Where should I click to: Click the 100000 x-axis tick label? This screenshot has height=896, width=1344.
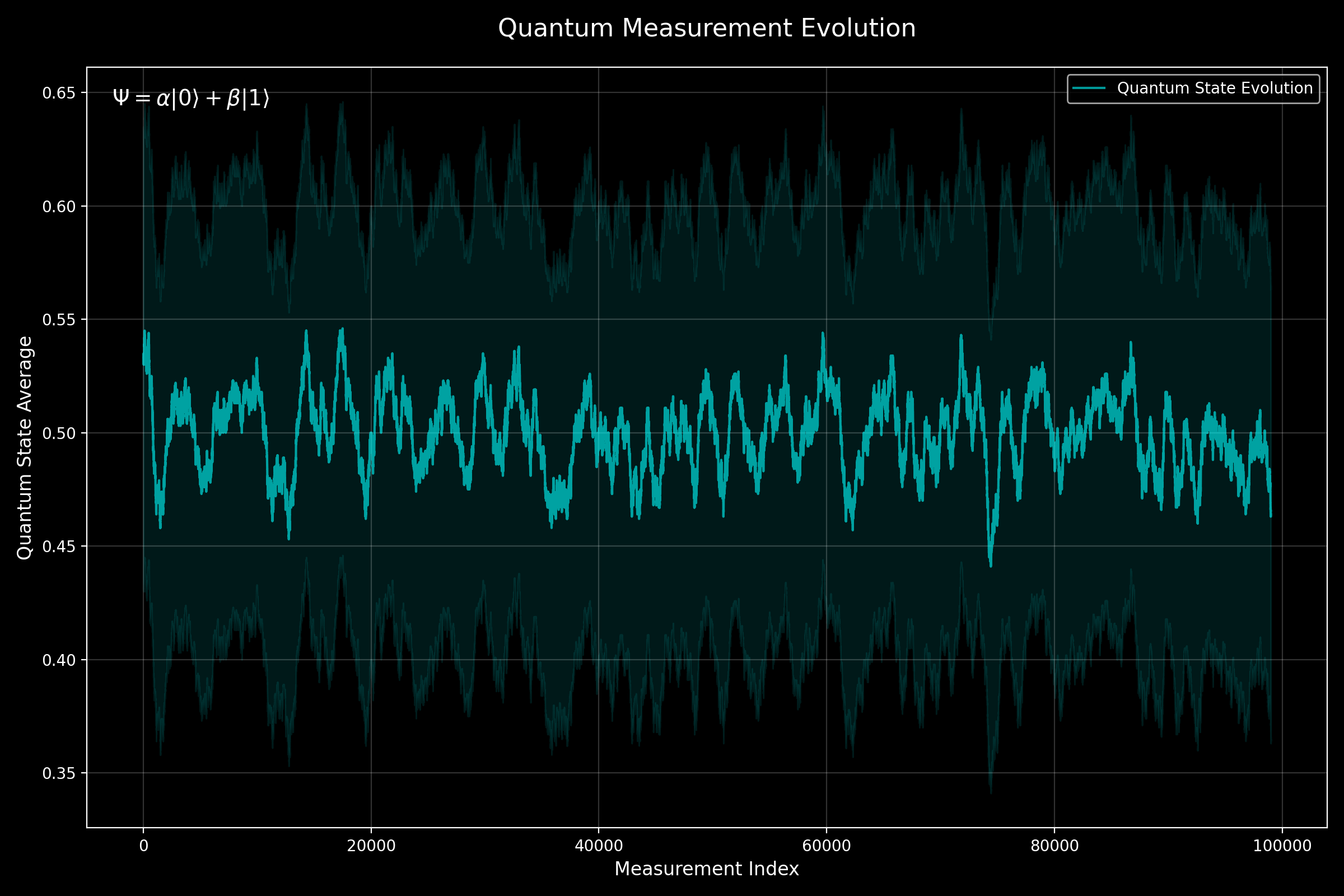coord(1282,846)
